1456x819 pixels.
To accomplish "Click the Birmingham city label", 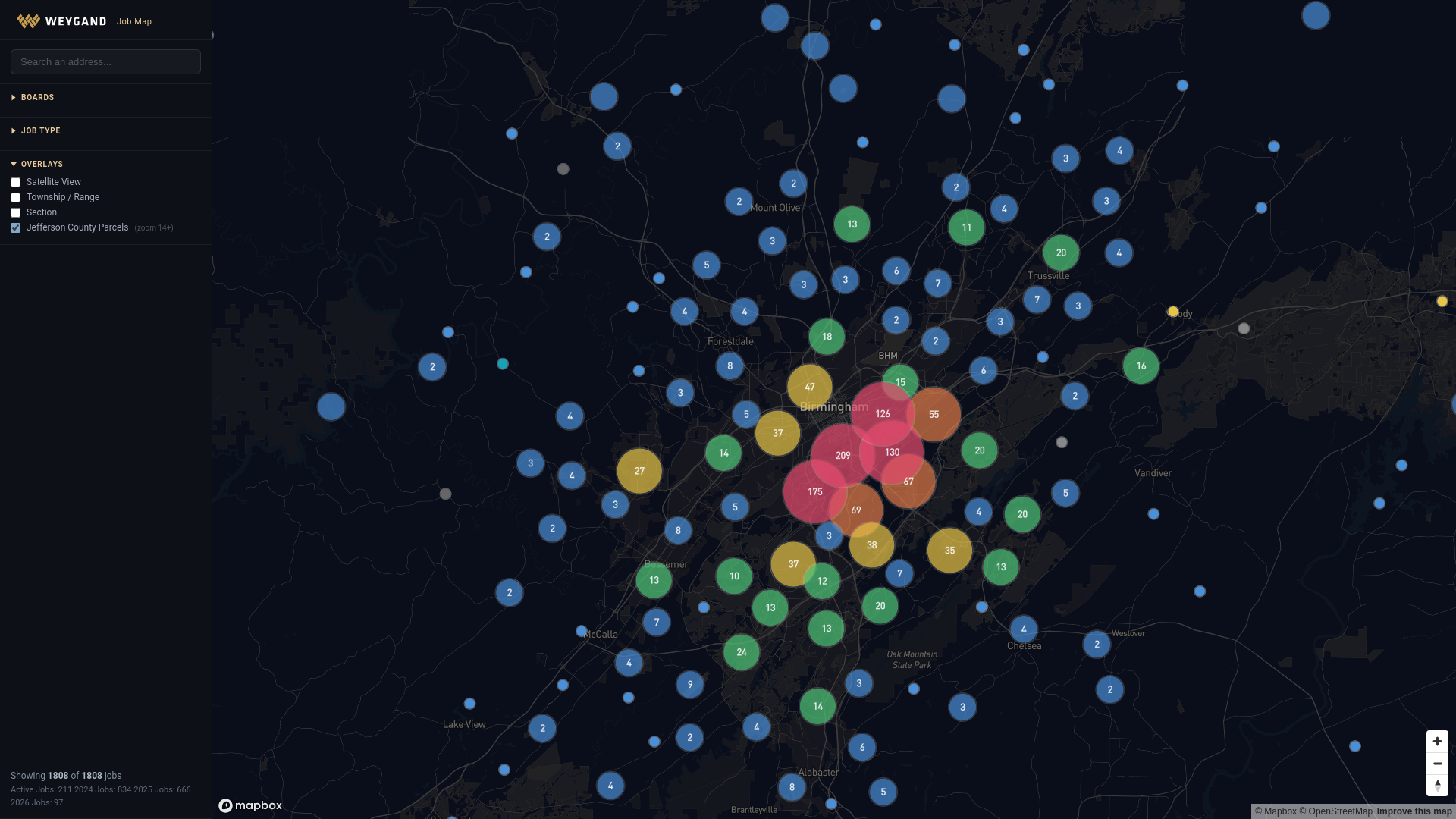I will pyautogui.click(x=834, y=407).
